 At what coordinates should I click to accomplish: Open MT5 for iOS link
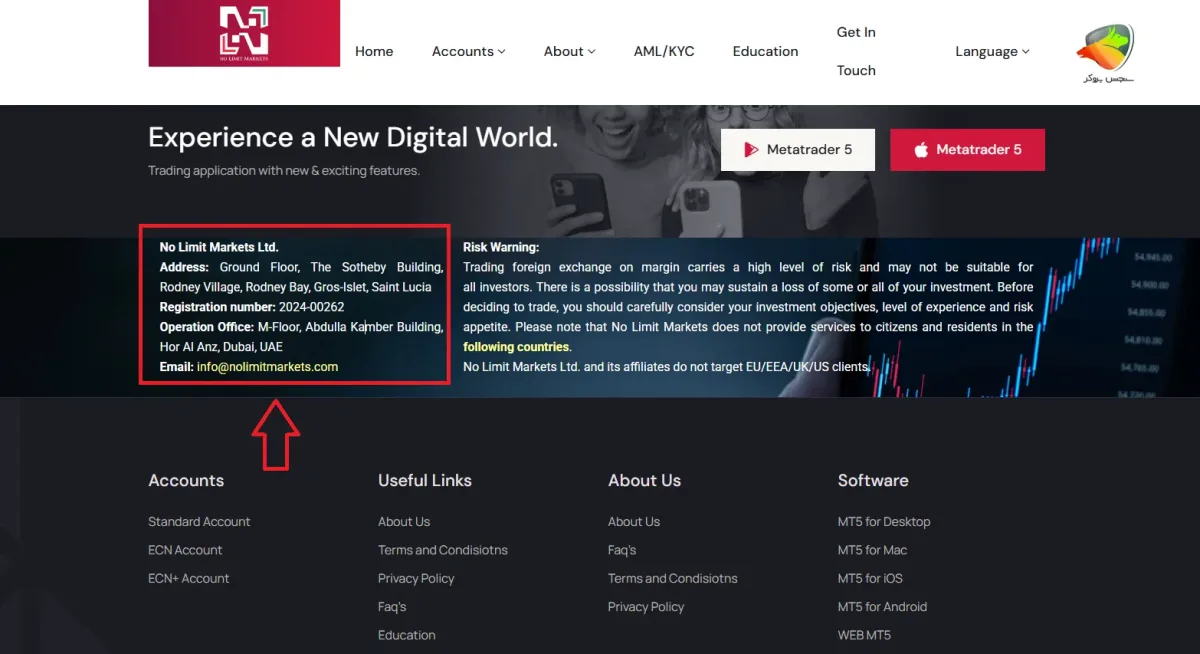870,578
